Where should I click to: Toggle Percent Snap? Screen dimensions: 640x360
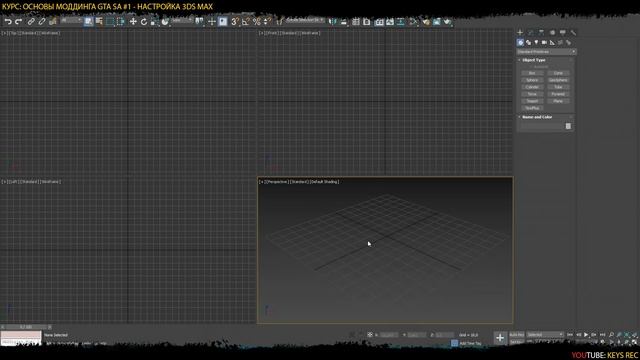click(256, 21)
